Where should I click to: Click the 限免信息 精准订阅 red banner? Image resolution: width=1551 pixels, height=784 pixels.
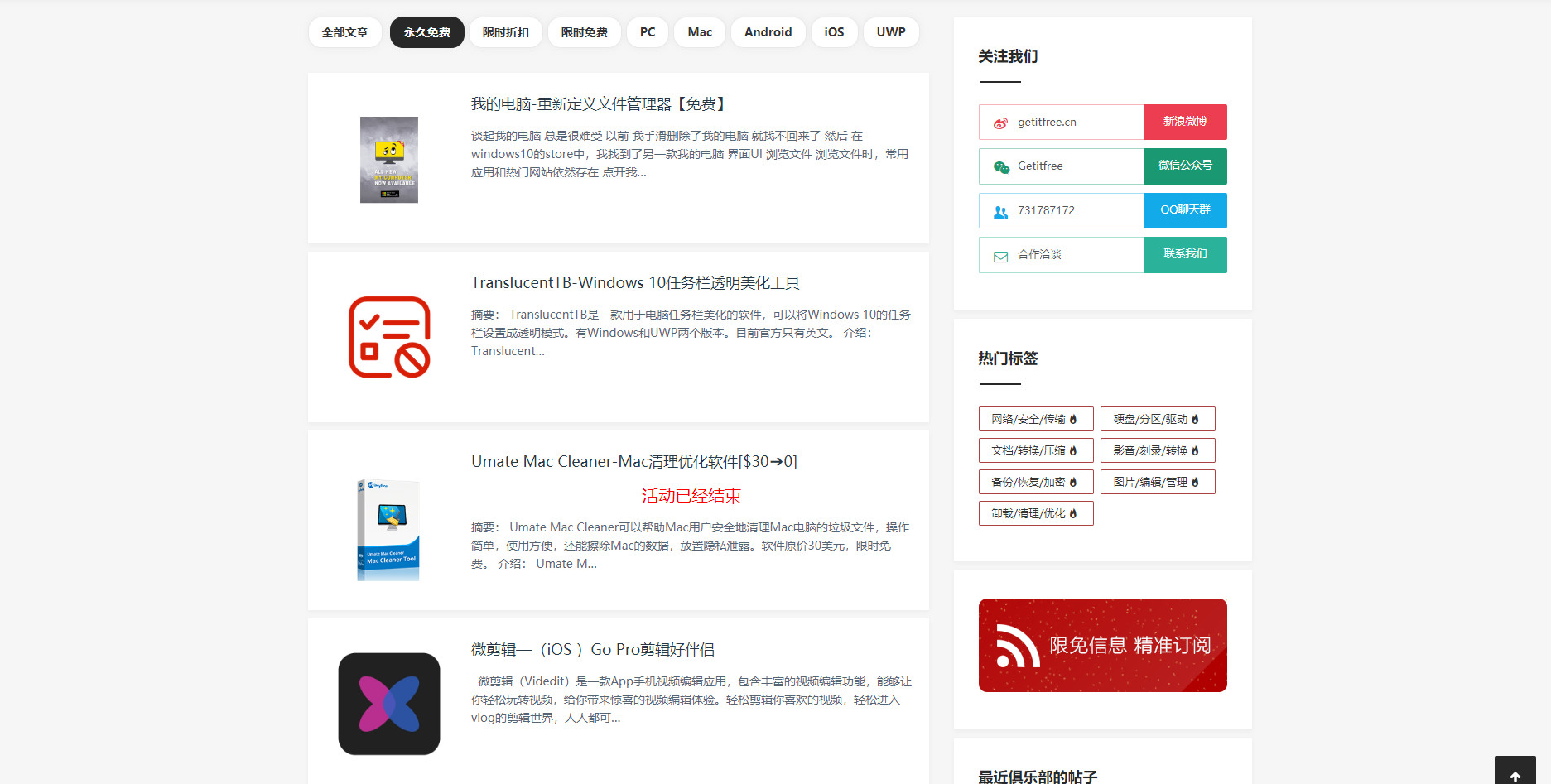click(x=1102, y=645)
